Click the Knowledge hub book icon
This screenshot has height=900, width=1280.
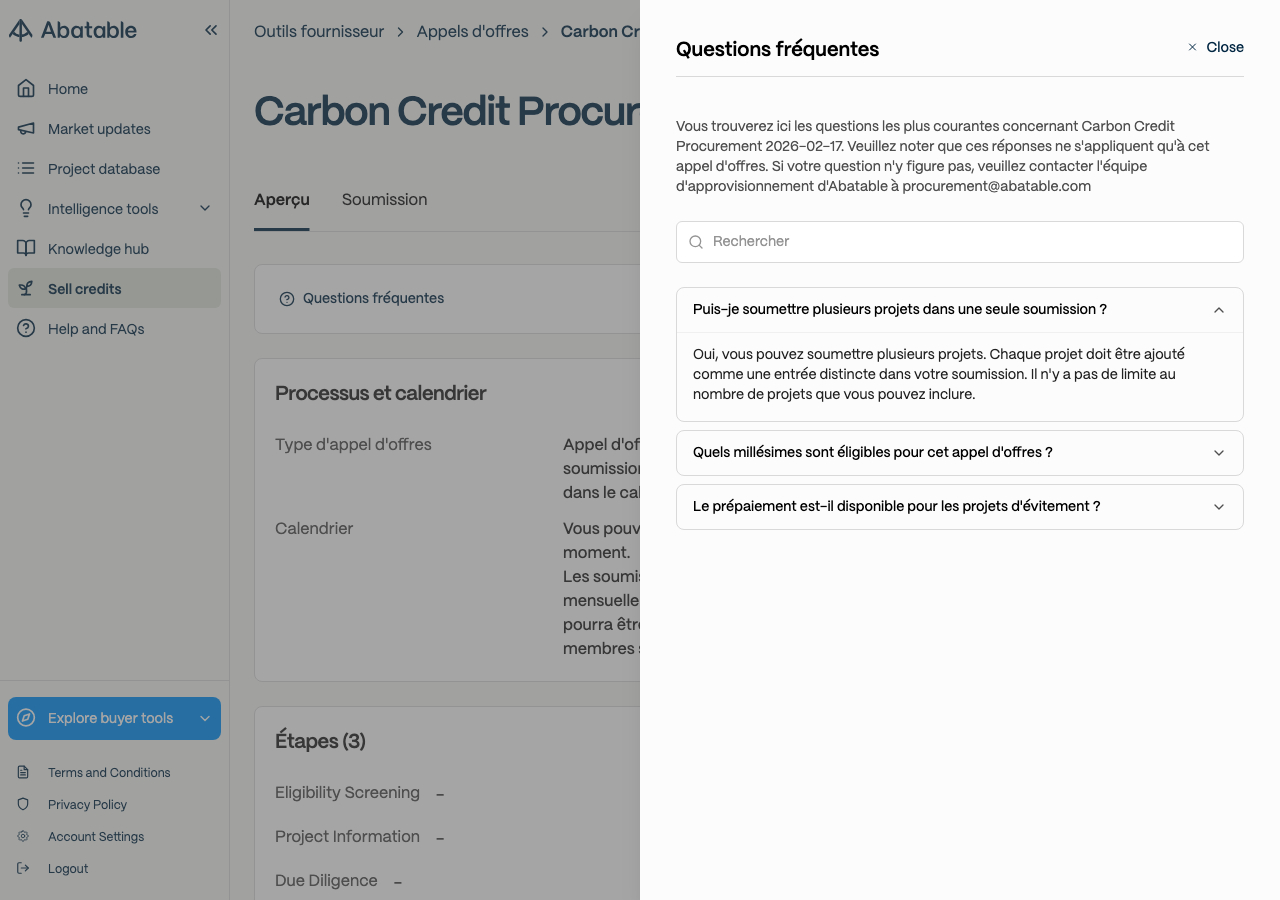point(26,249)
